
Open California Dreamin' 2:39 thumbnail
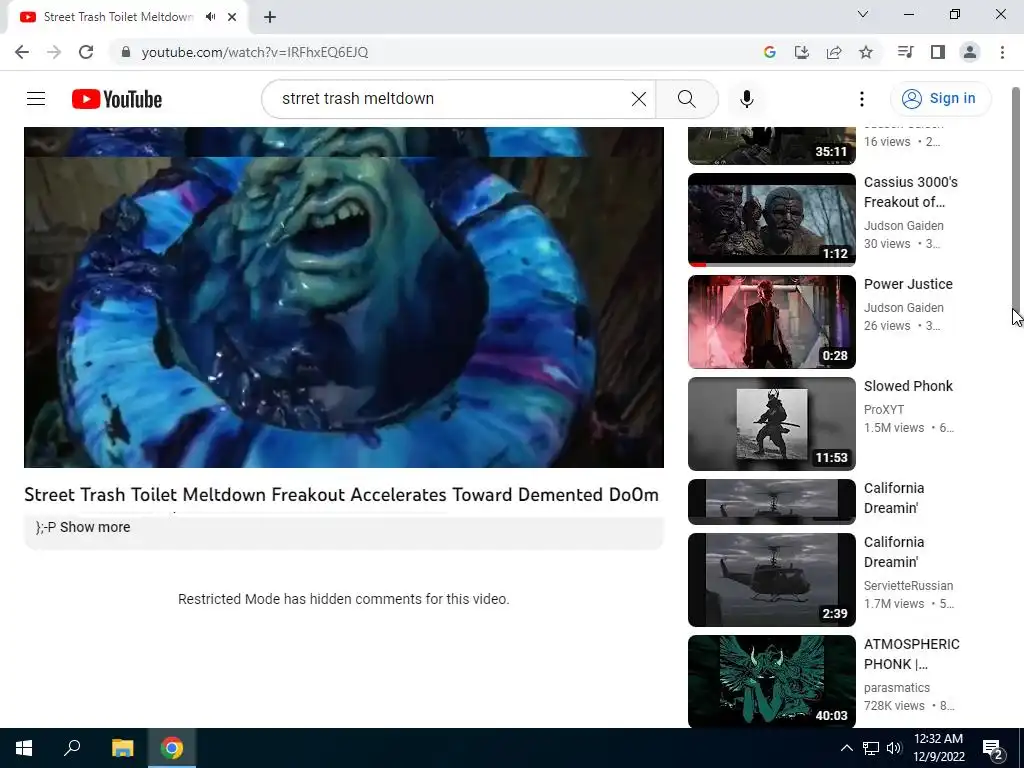click(x=771, y=580)
